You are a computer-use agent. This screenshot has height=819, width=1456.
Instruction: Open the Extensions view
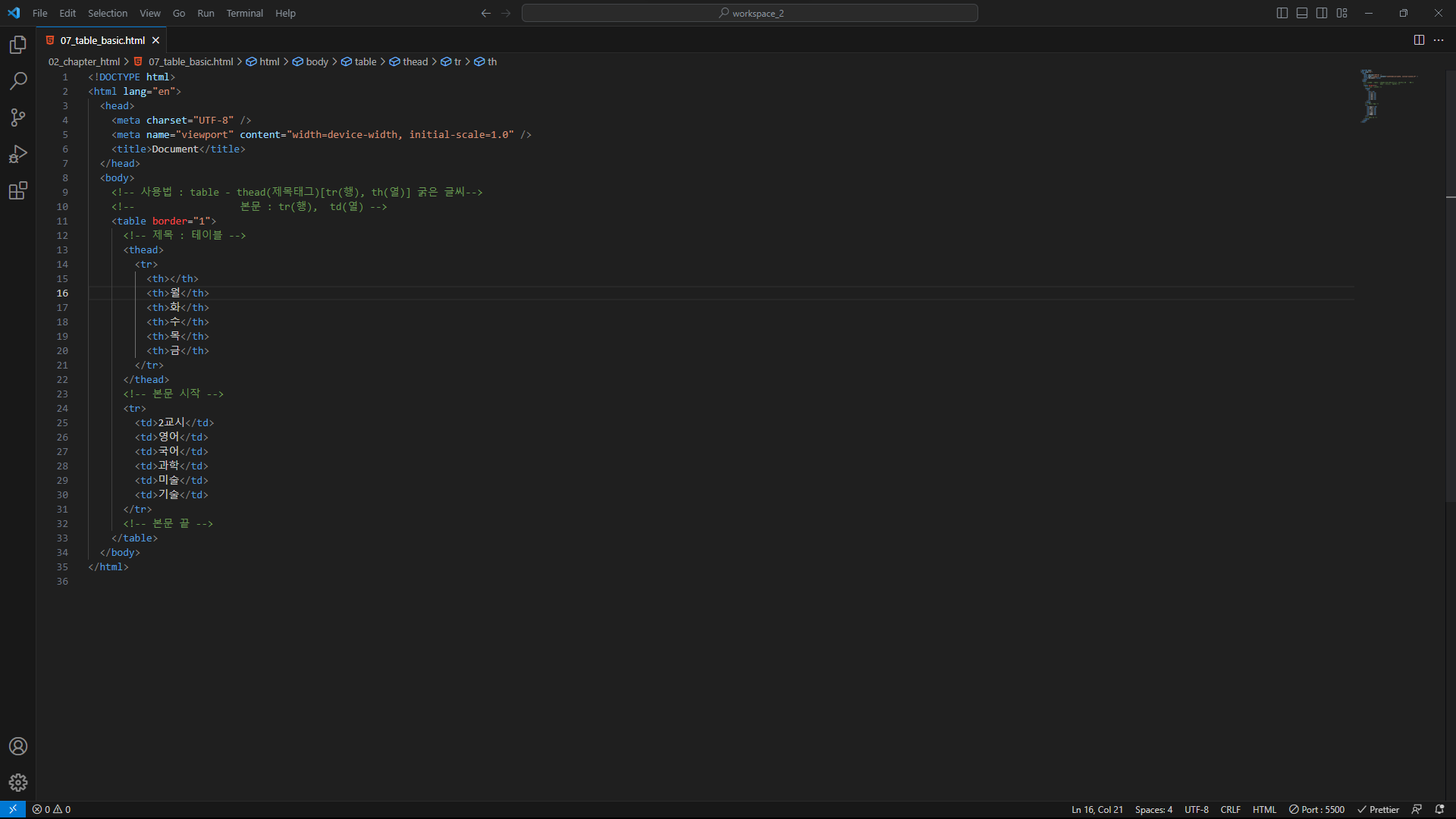click(18, 190)
